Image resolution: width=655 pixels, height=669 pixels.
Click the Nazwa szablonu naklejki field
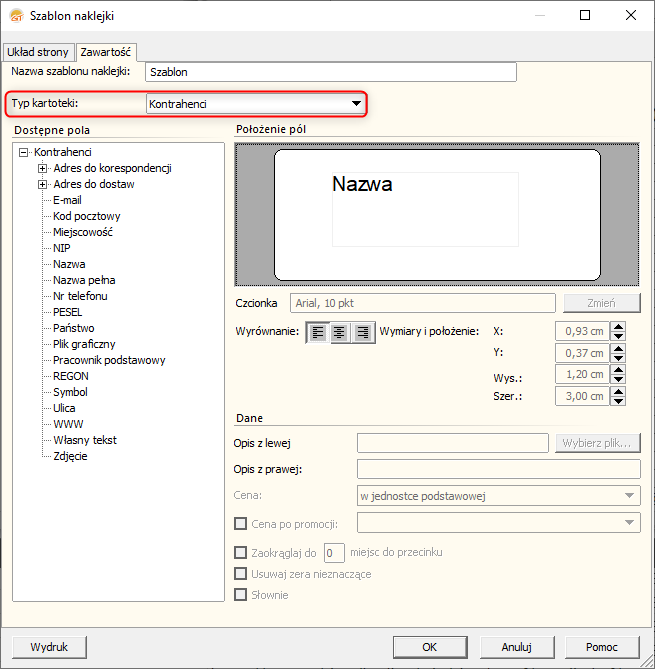click(x=331, y=72)
